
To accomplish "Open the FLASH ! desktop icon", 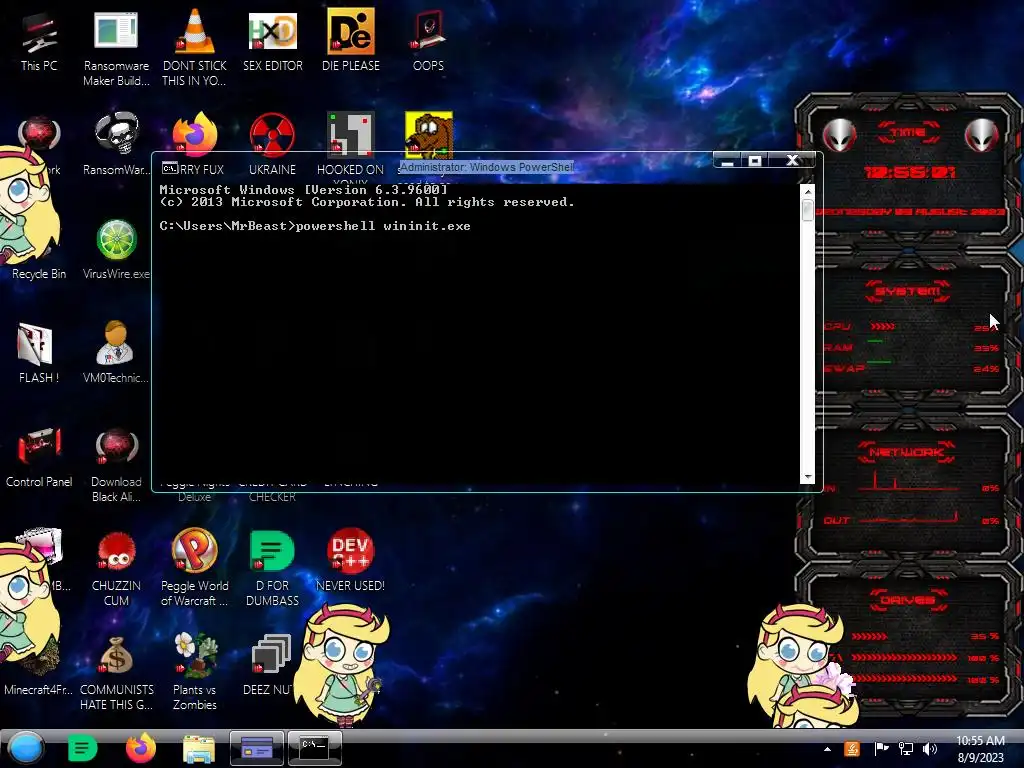I will pyautogui.click(x=39, y=353).
